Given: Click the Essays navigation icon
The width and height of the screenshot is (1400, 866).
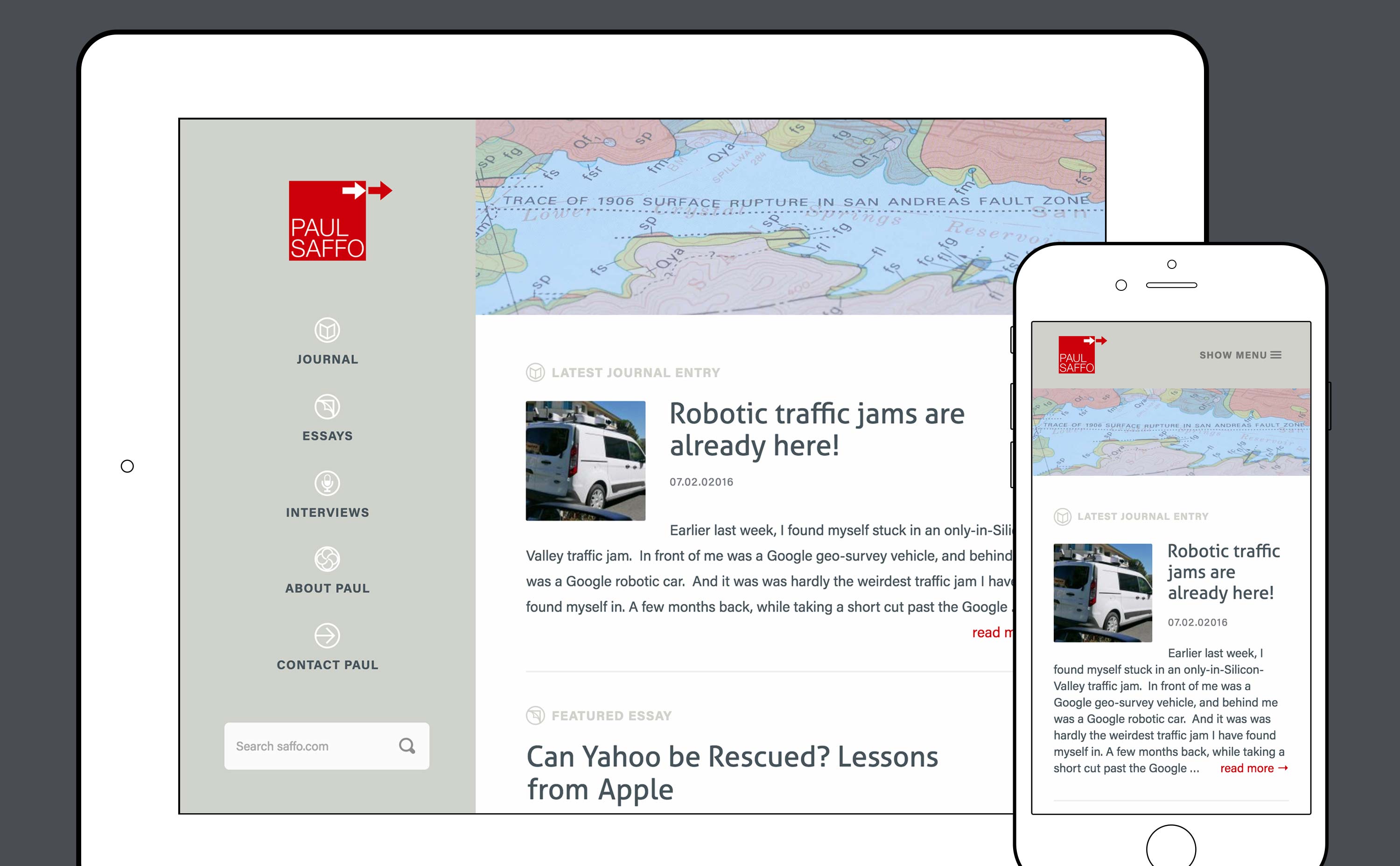Looking at the screenshot, I should [x=327, y=406].
